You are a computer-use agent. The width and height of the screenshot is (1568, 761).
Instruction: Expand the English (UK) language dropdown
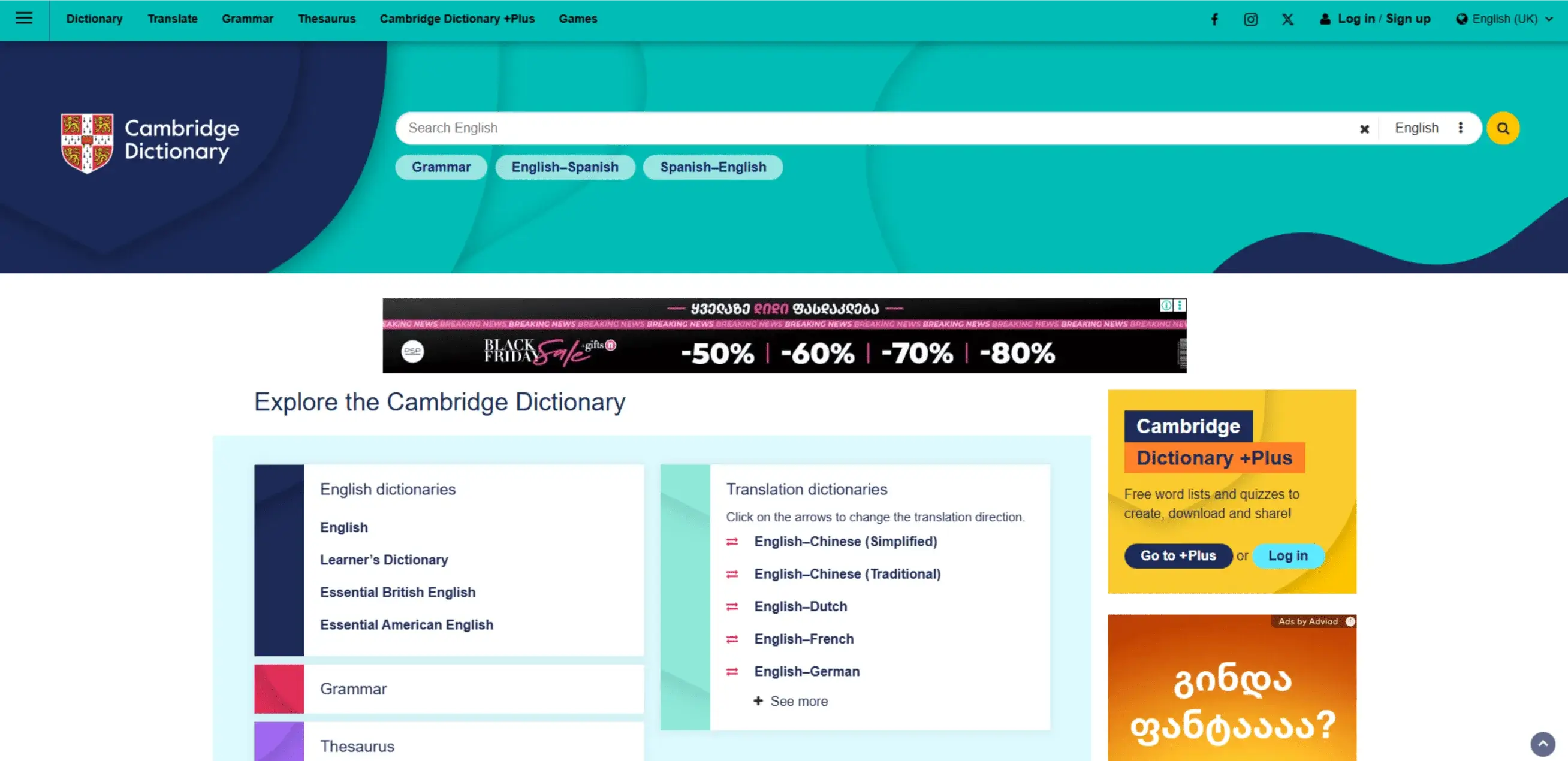click(1504, 19)
